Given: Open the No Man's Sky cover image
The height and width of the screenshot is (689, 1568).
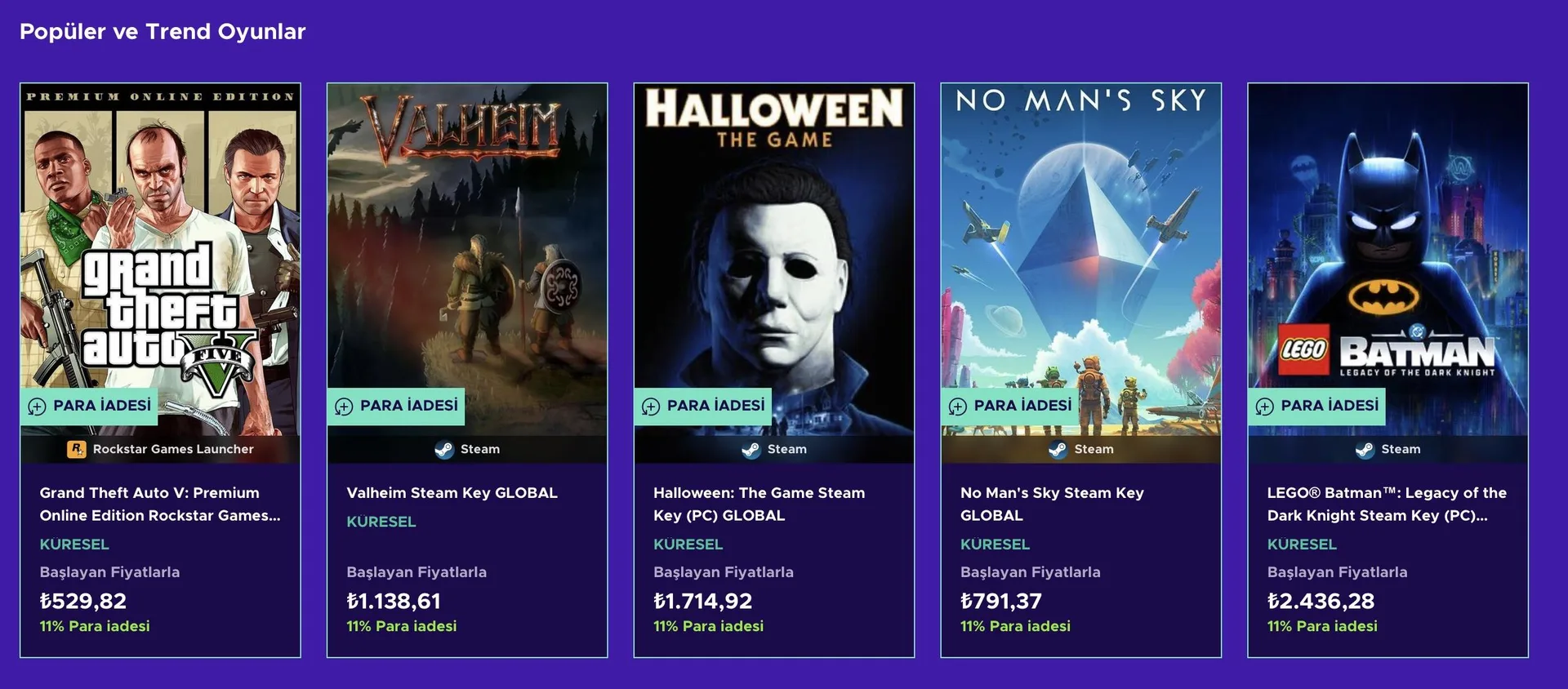Looking at the screenshot, I should tap(1081, 260).
